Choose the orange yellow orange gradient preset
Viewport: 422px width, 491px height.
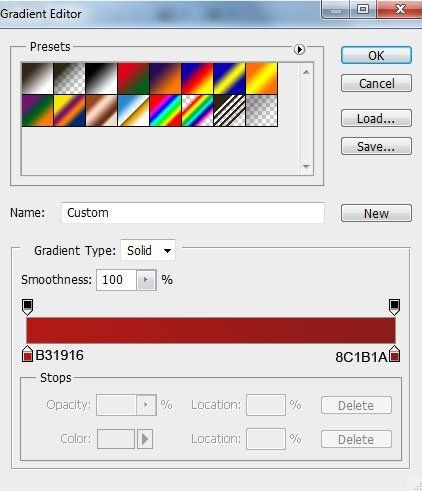click(x=261, y=78)
